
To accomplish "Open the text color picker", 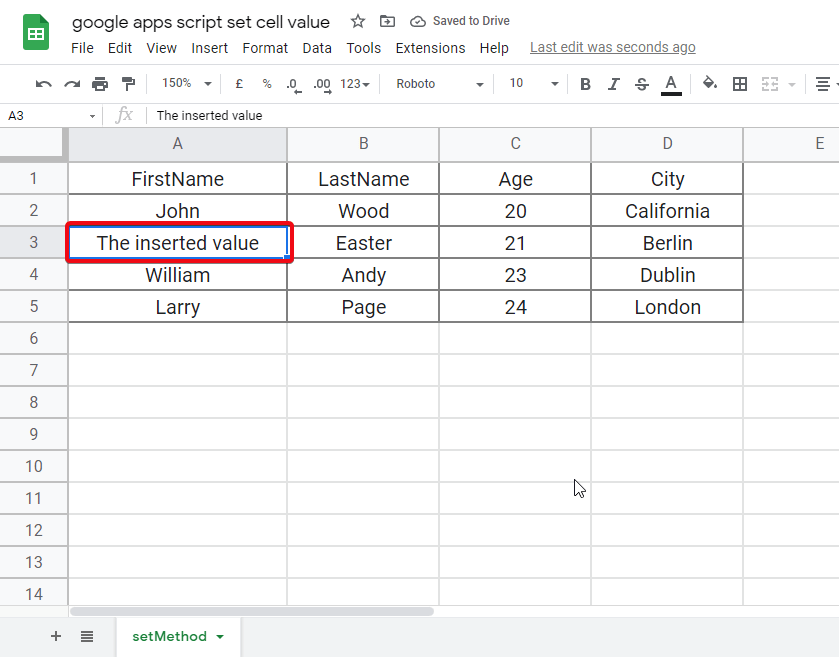I will click(x=670, y=84).
